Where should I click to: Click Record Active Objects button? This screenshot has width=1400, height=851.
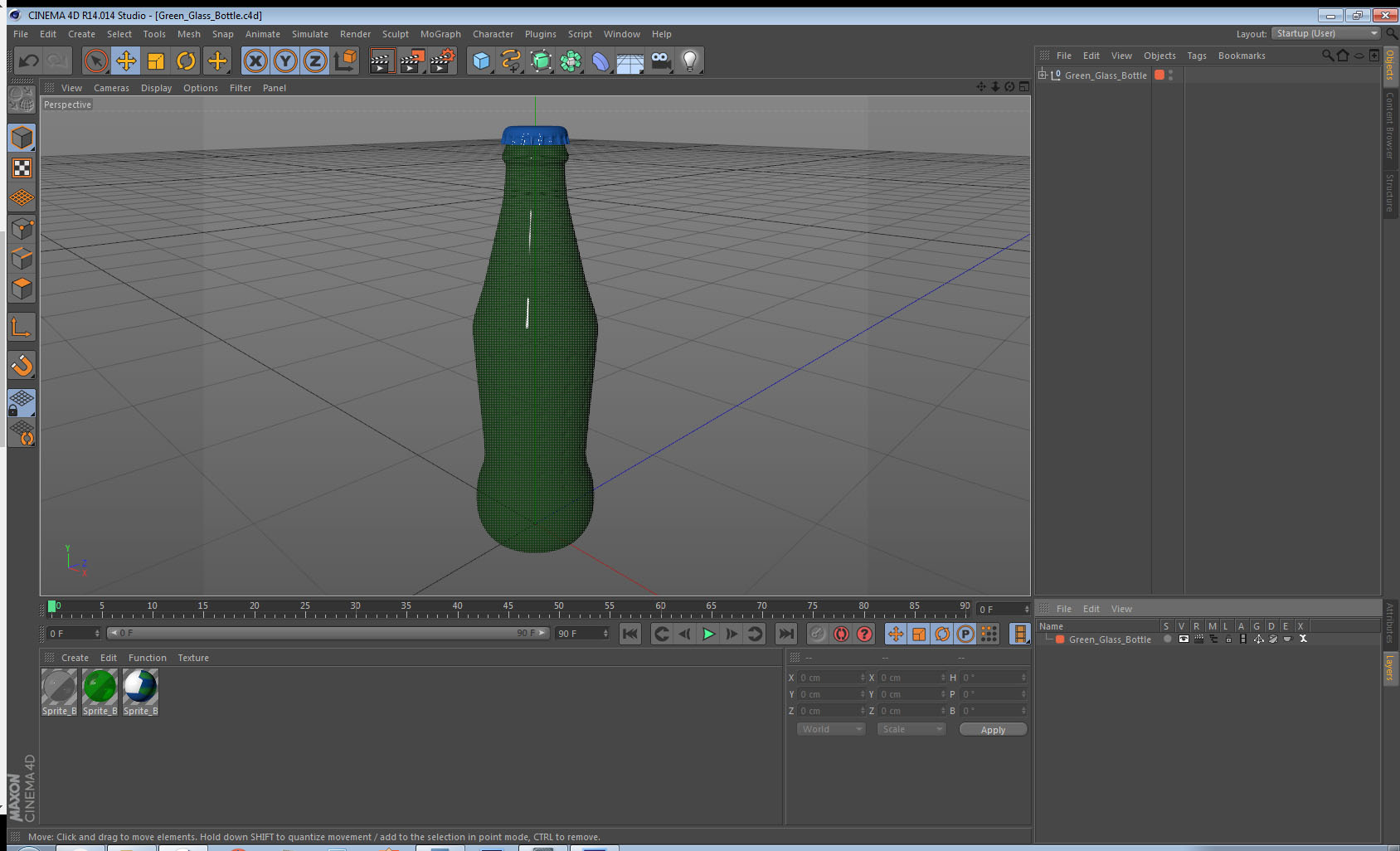[818, 634]
